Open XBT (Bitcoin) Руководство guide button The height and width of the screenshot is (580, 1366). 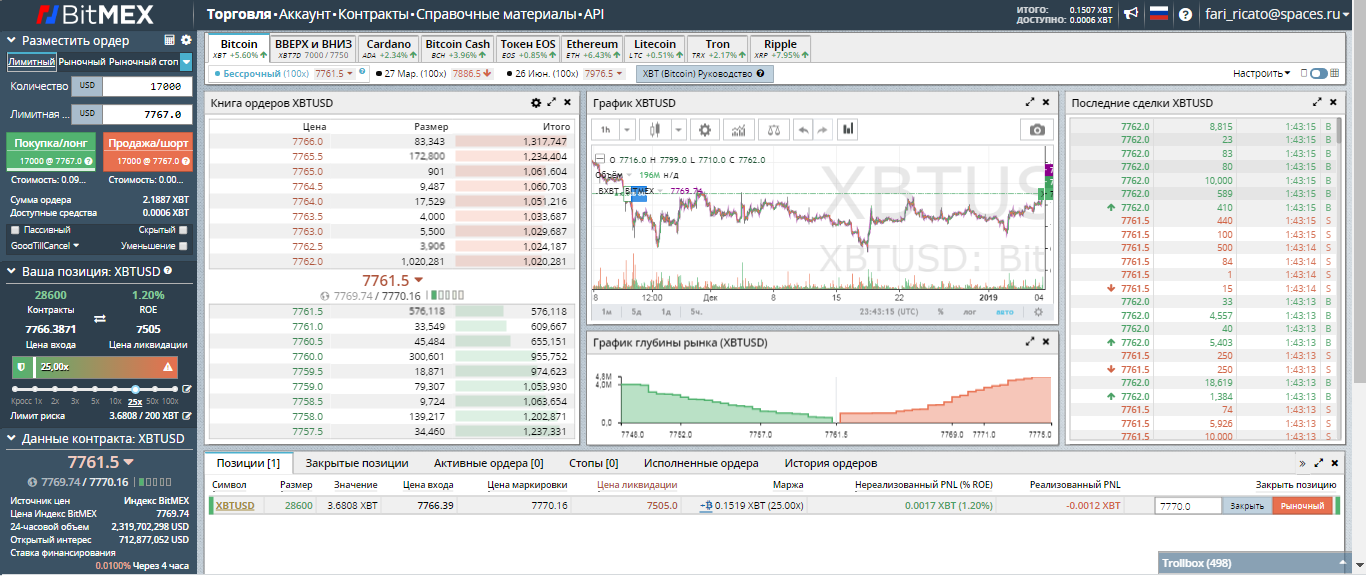pos(704,74)
